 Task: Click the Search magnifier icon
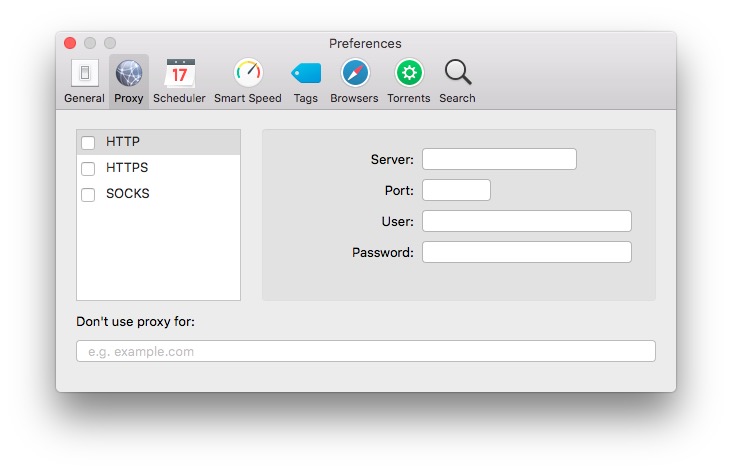(457, 74)
